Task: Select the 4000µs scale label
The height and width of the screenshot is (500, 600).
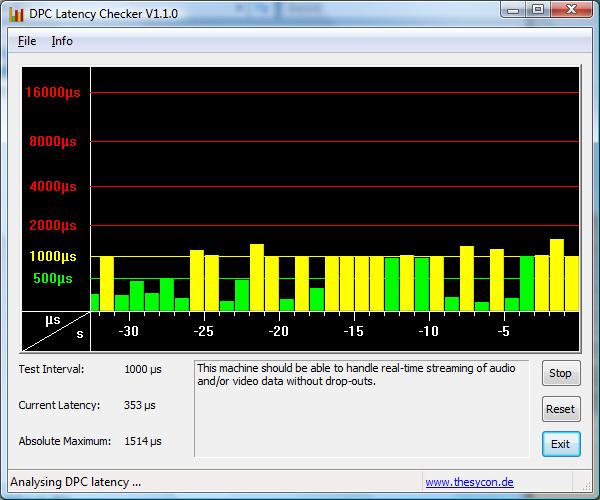Action: coord(53,186)
